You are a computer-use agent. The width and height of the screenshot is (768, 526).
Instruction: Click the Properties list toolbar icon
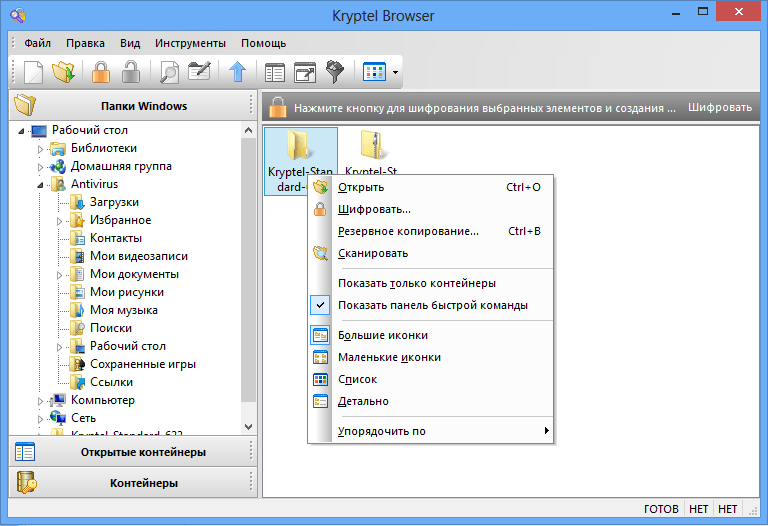[275, 73]
